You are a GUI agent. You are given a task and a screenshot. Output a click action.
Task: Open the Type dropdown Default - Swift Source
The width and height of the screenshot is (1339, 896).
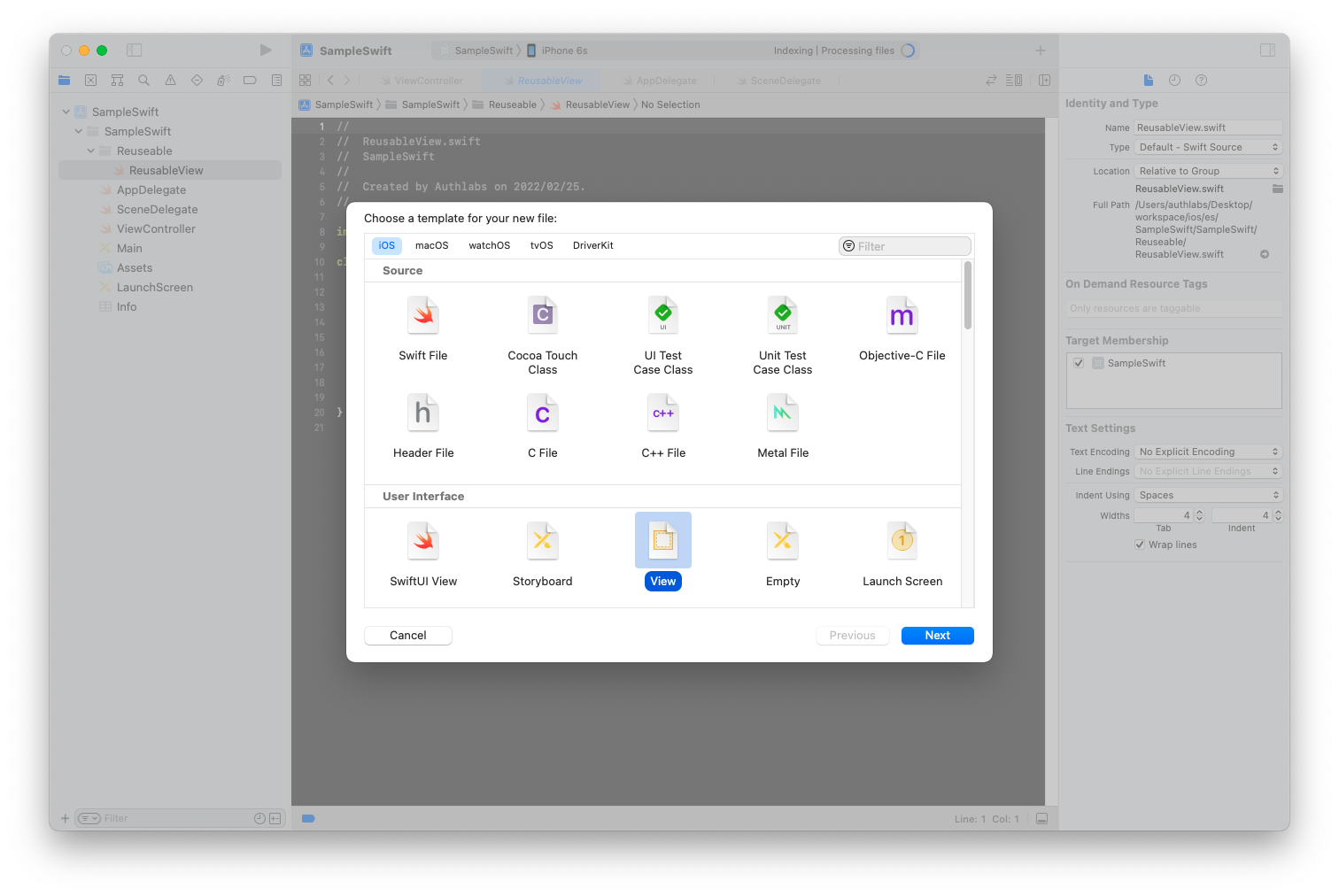coord(1208,147)
